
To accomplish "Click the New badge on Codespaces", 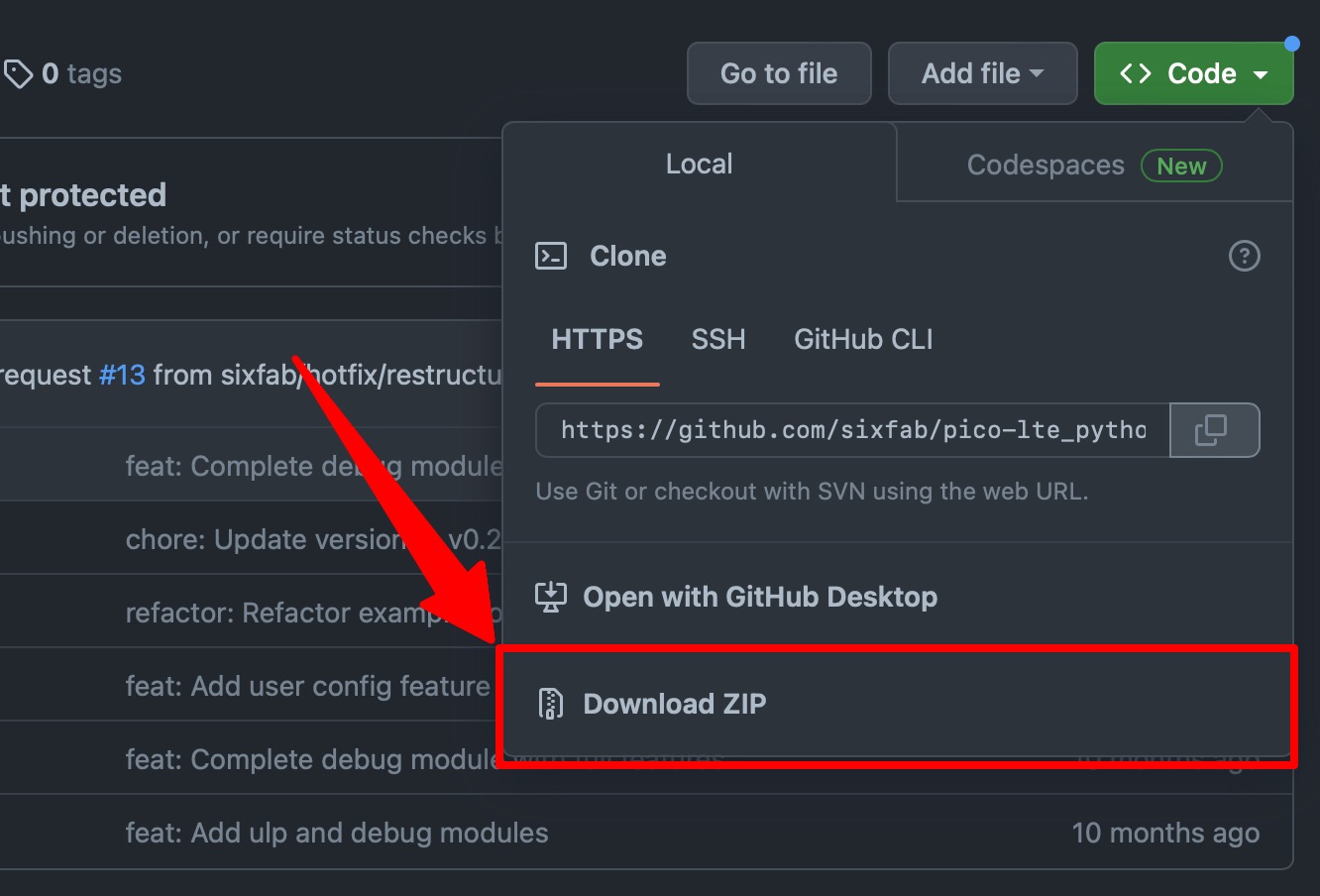I will click(x=1181, y=166).
